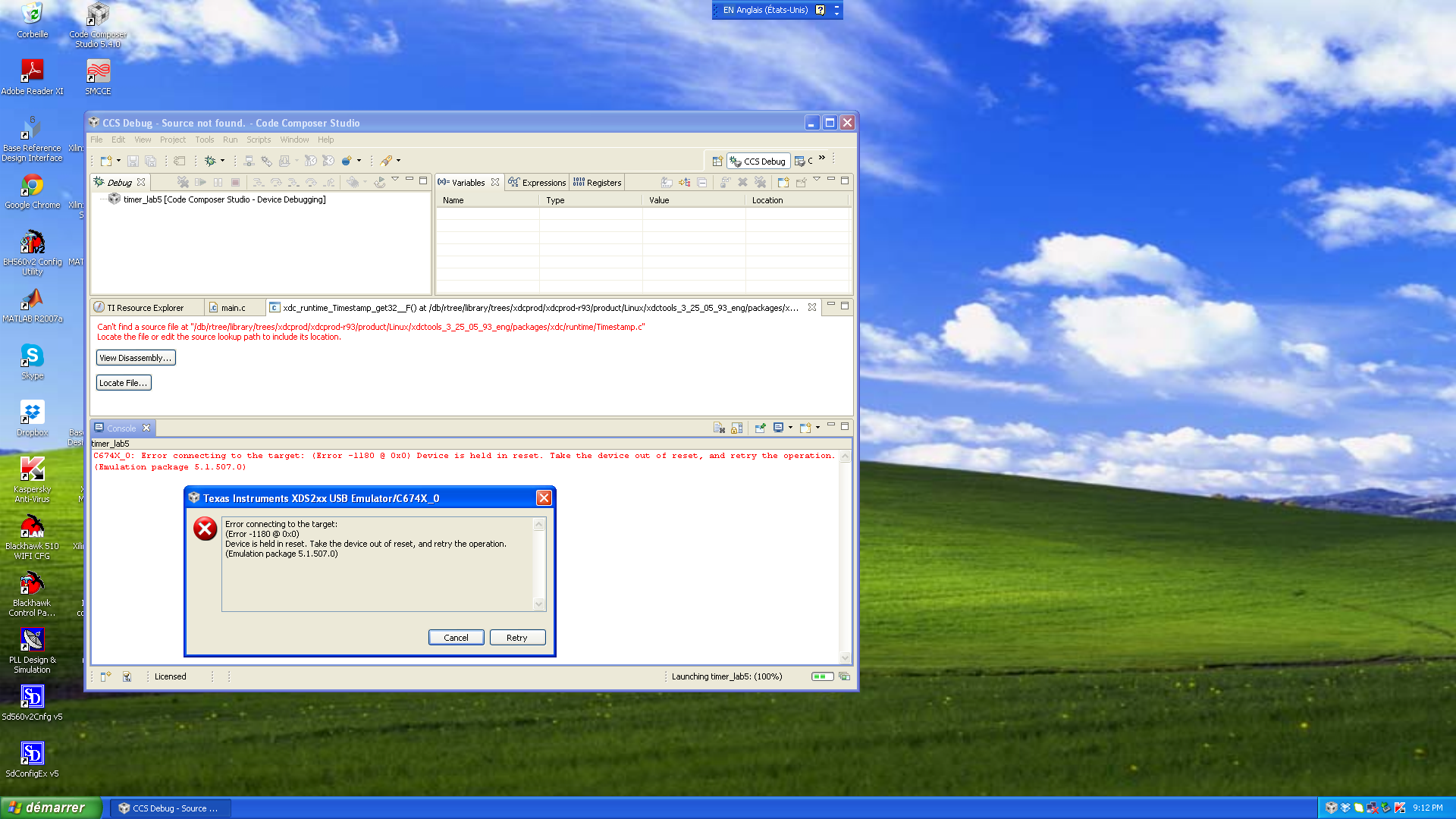Click the progress view icon in status bar

click(844, 676)
